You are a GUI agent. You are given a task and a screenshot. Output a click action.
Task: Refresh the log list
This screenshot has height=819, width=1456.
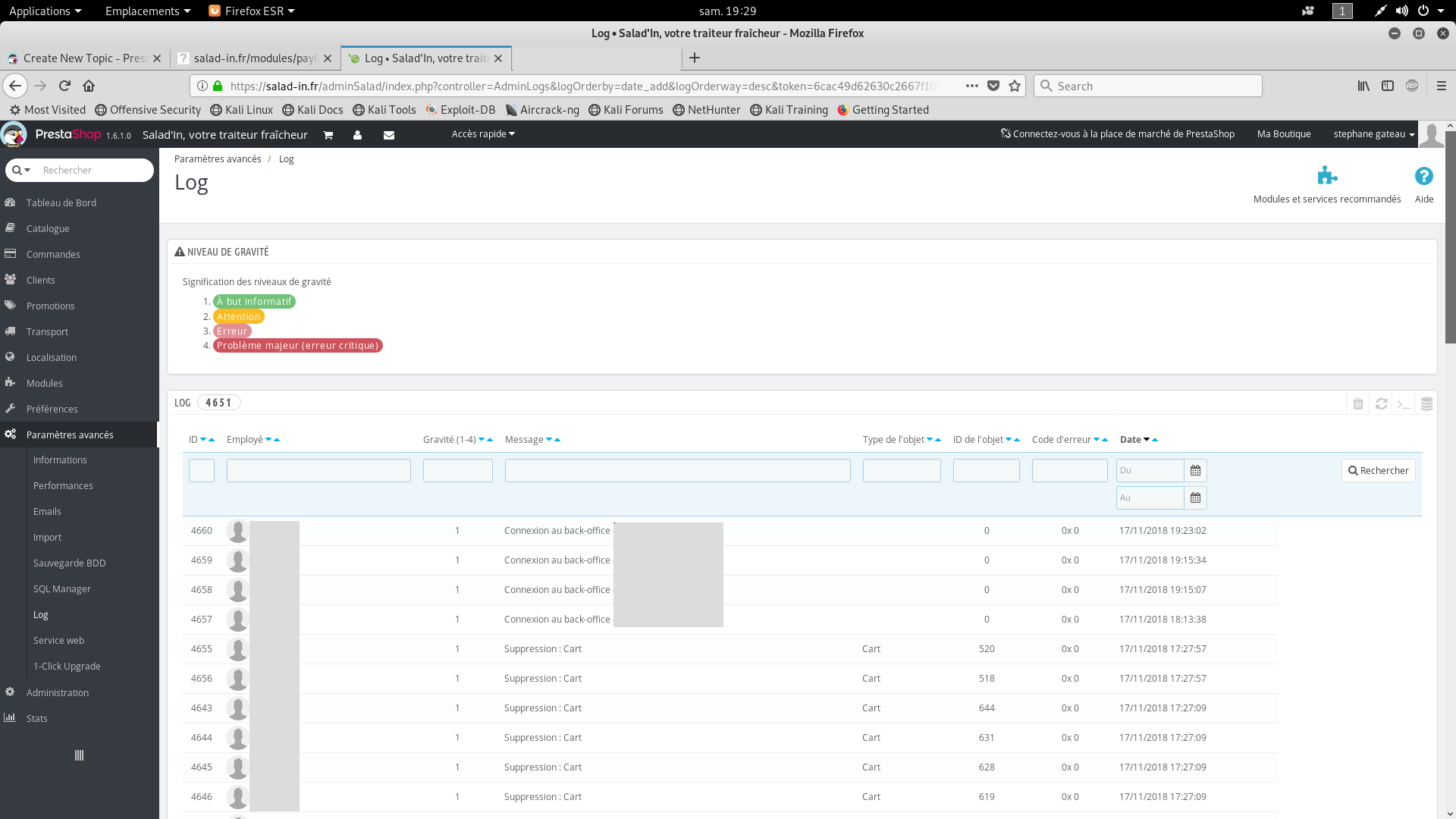1381,403
